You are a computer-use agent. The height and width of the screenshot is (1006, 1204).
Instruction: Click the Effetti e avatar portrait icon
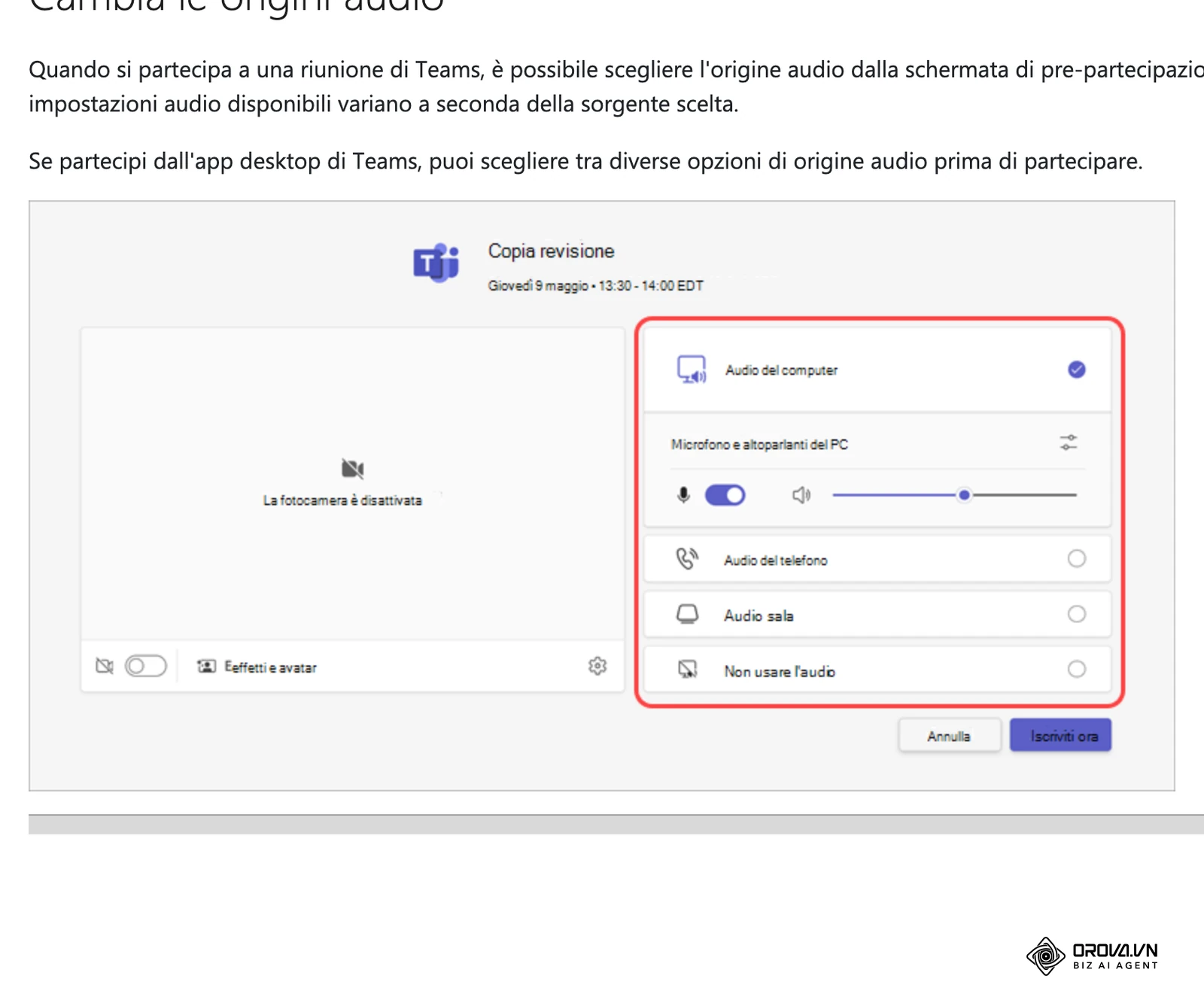point(206,667)
